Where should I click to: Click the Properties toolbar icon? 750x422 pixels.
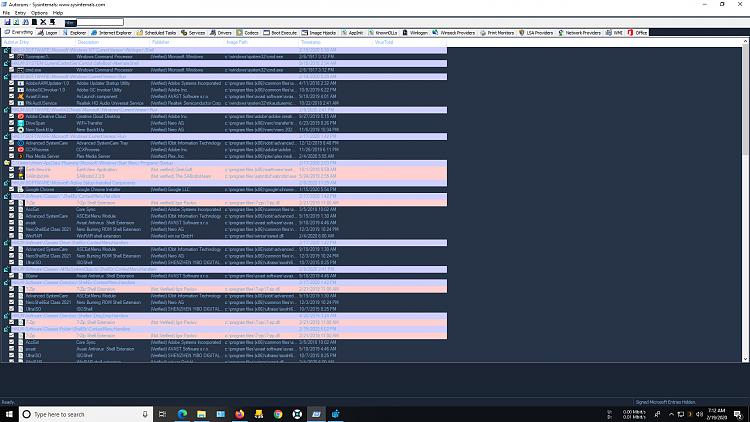coord(34,22)
